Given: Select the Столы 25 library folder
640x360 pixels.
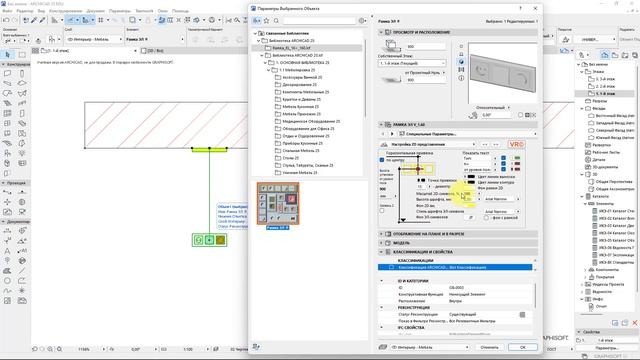Looking at the screenshot, I should tap(291, 158).
